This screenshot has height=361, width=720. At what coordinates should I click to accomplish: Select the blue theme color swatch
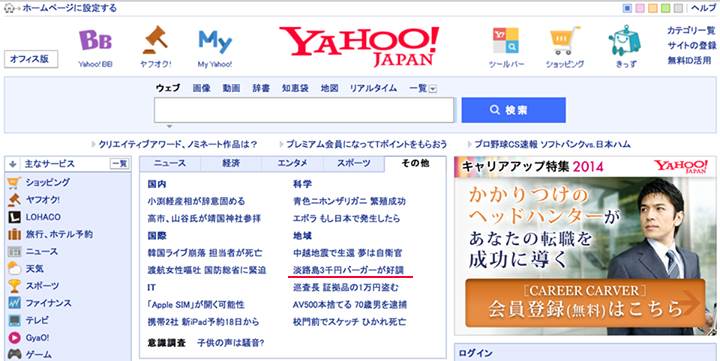627,8
